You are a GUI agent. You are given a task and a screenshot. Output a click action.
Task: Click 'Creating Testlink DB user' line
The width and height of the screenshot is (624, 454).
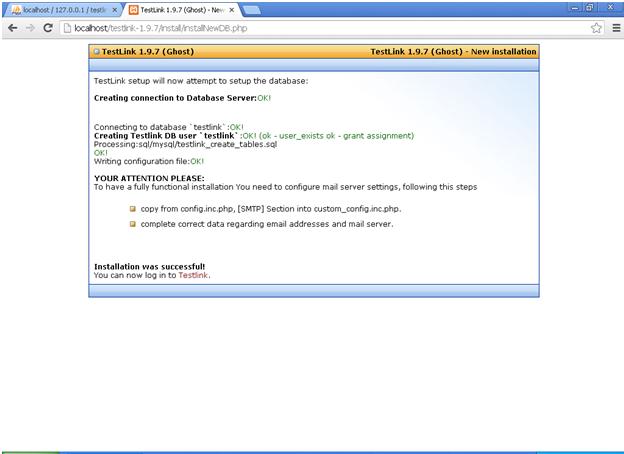[254, 136]
